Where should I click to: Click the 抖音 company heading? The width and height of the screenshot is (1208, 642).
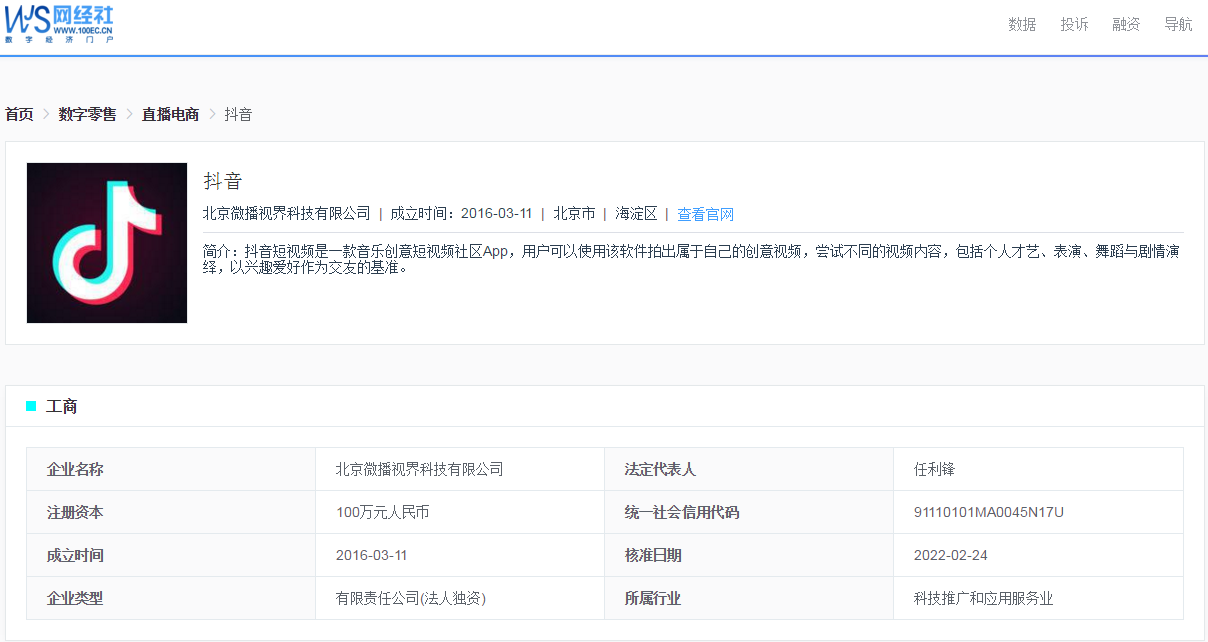223,181
